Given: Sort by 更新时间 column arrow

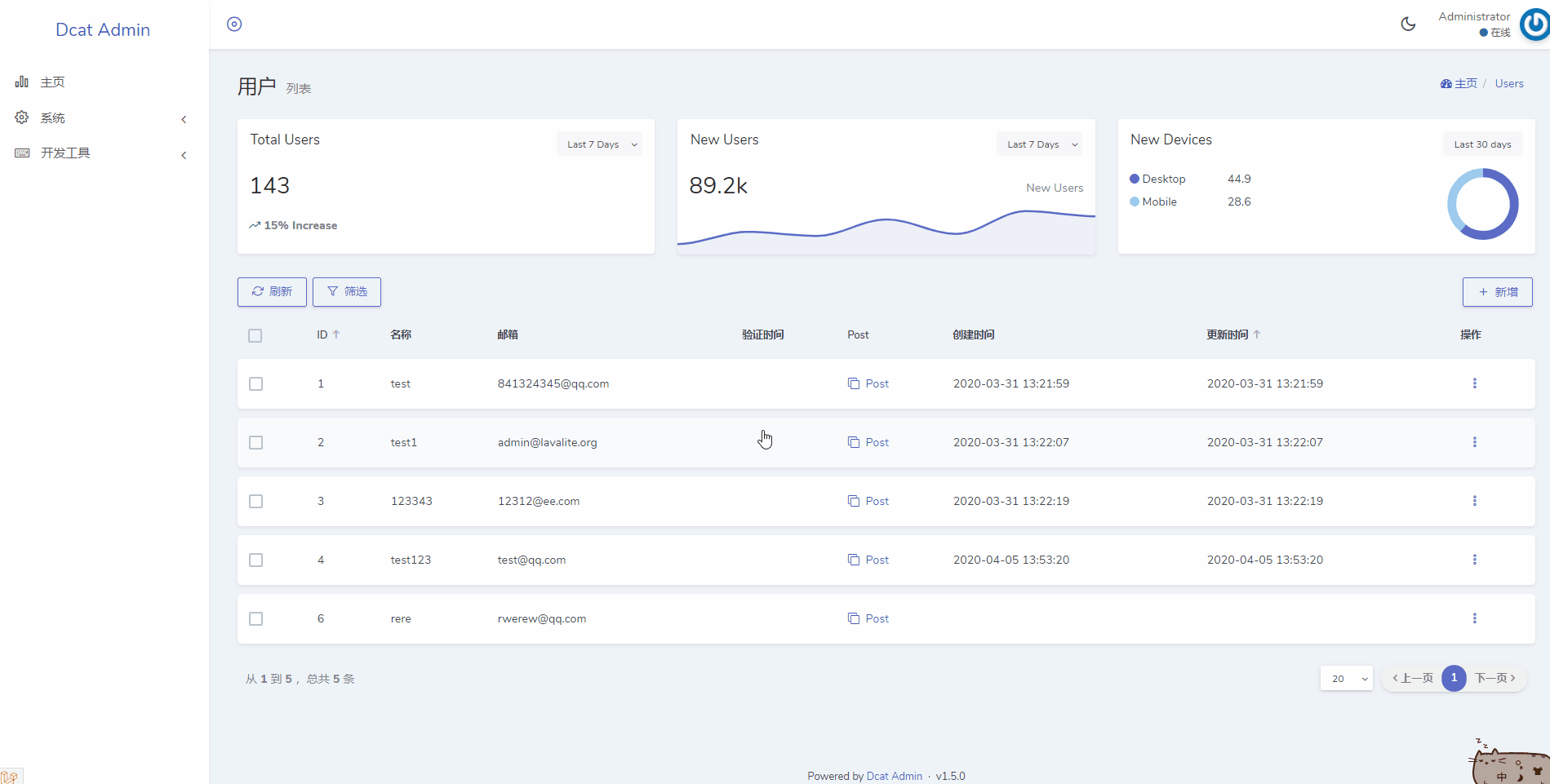Looking at the screenshot, I should click(1257, 334).
